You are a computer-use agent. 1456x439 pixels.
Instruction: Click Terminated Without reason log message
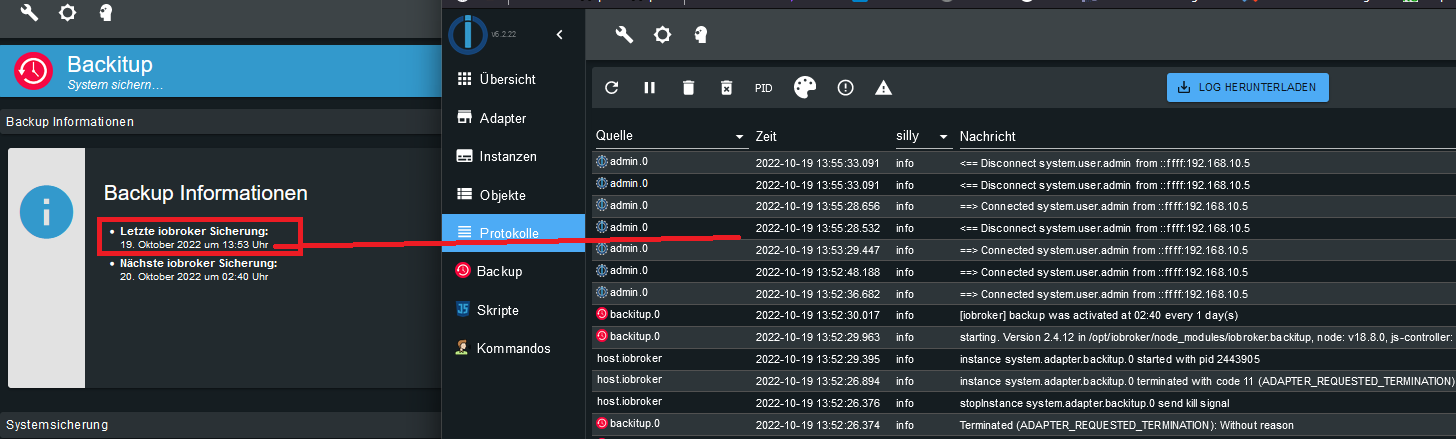(1126, 424)
